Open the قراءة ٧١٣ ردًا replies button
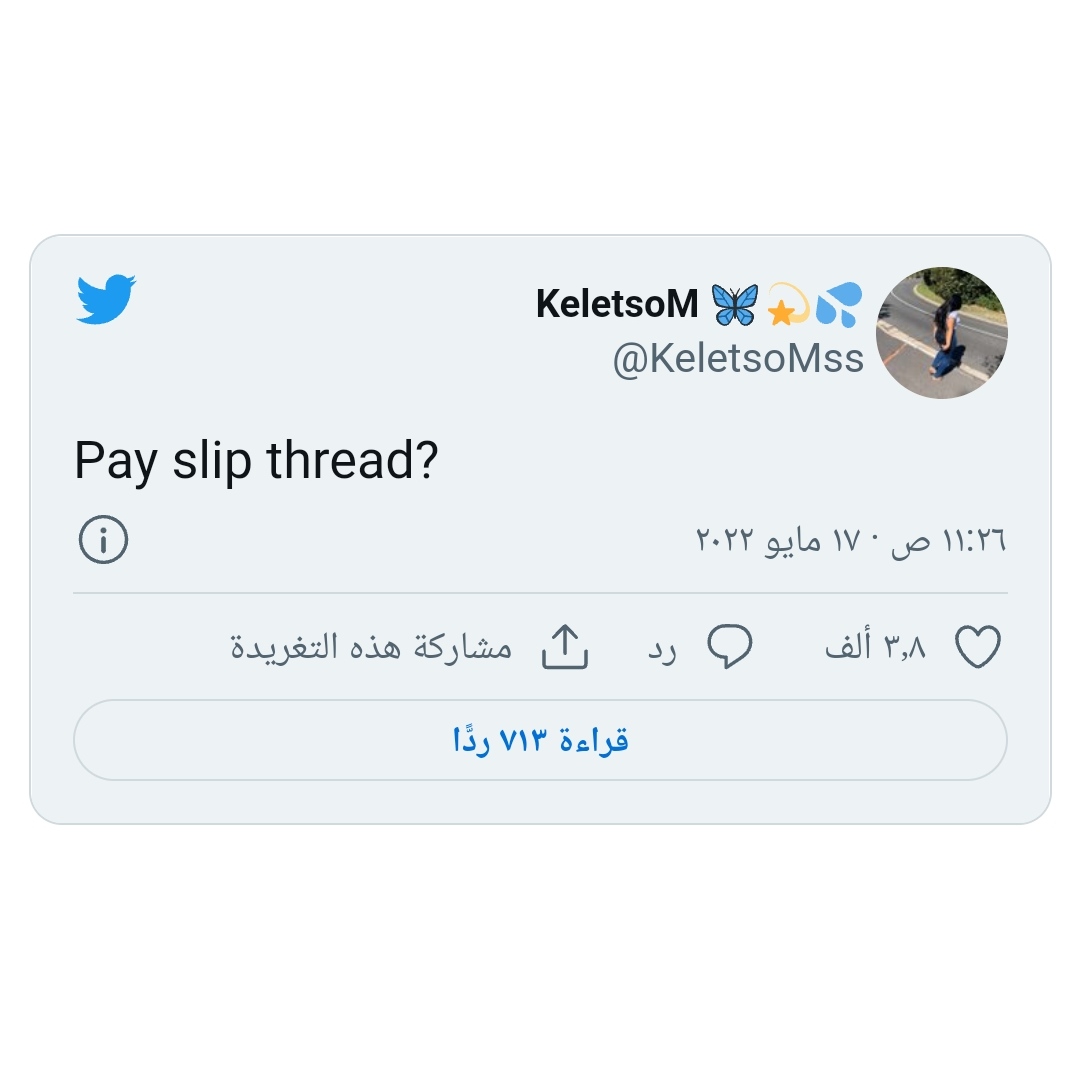The width and height of the screenshot is (1080, 1090). [540, 740]
